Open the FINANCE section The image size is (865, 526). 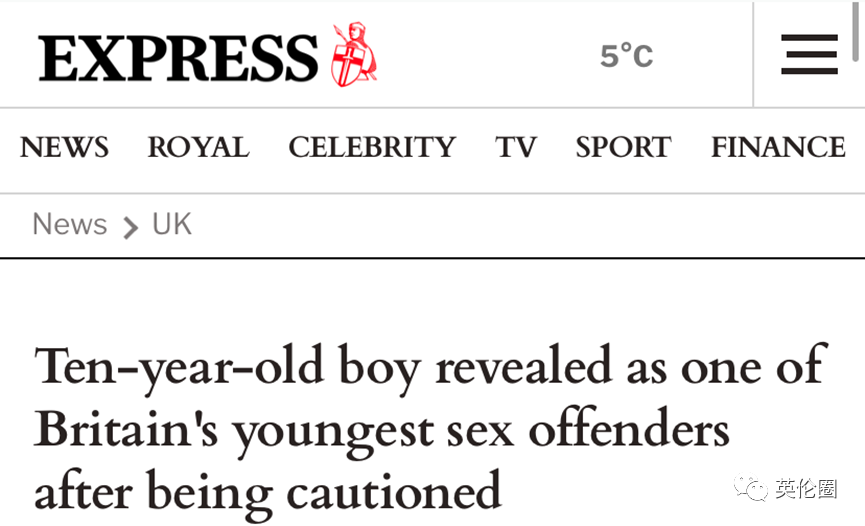coord(778,148)
